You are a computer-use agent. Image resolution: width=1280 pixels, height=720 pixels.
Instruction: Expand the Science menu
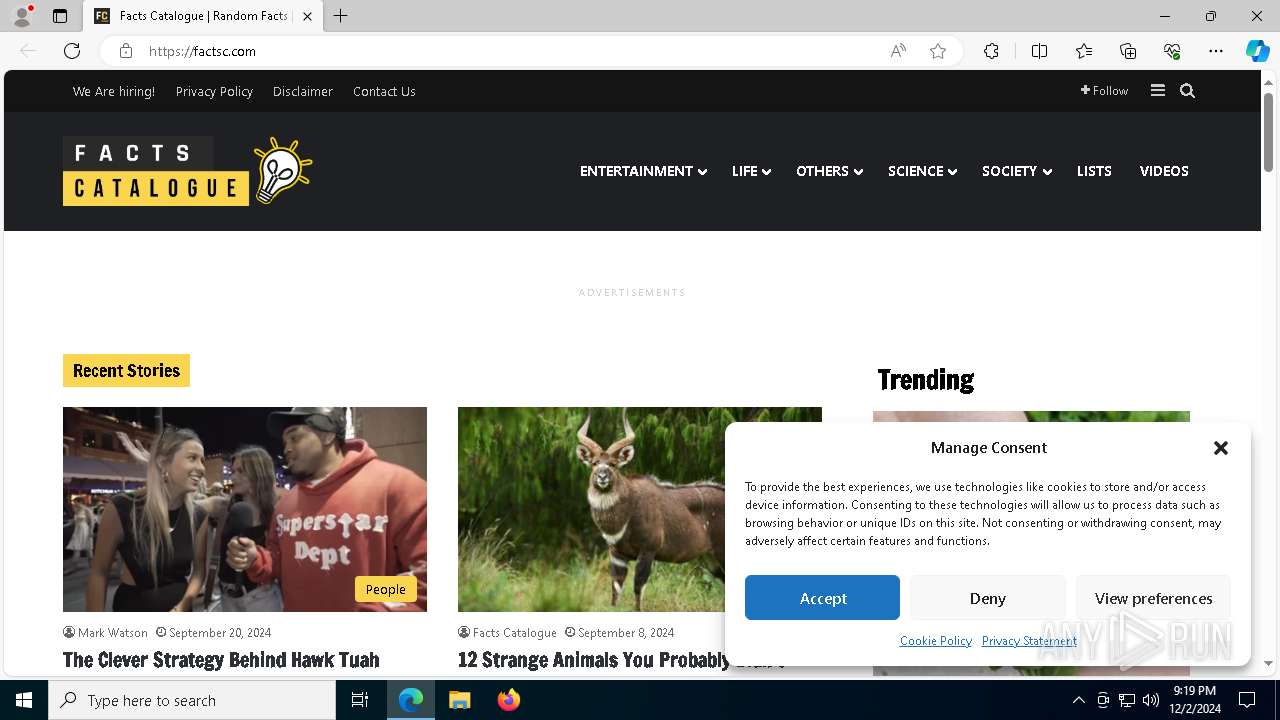(922, 171)
